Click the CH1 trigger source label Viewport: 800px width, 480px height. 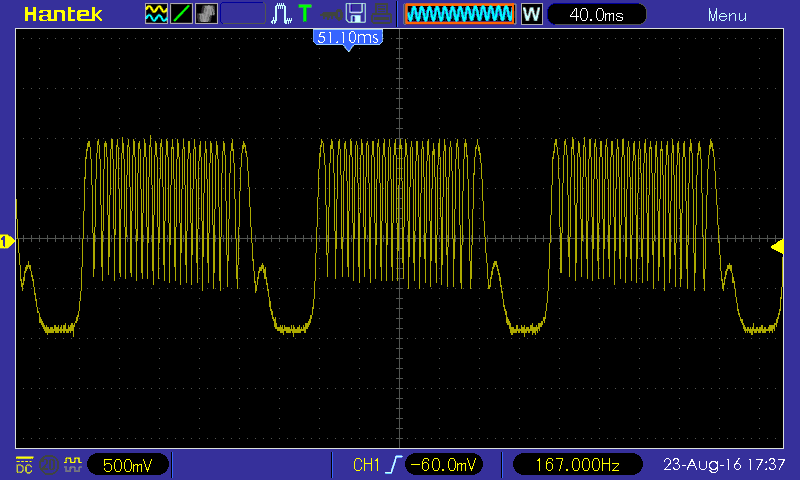(x=366, y=465)
